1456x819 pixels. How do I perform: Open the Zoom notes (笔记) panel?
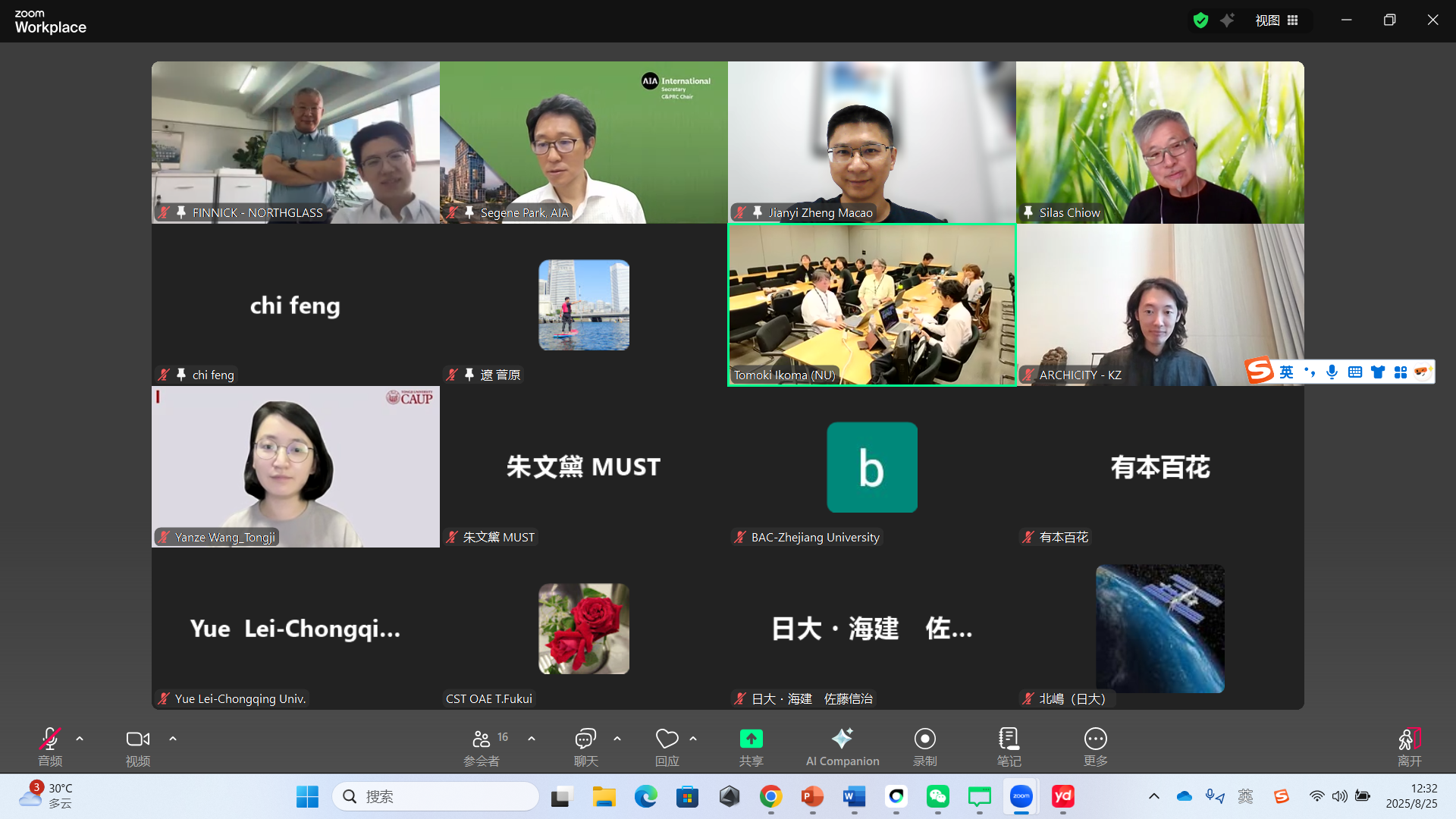point(1009,746)
